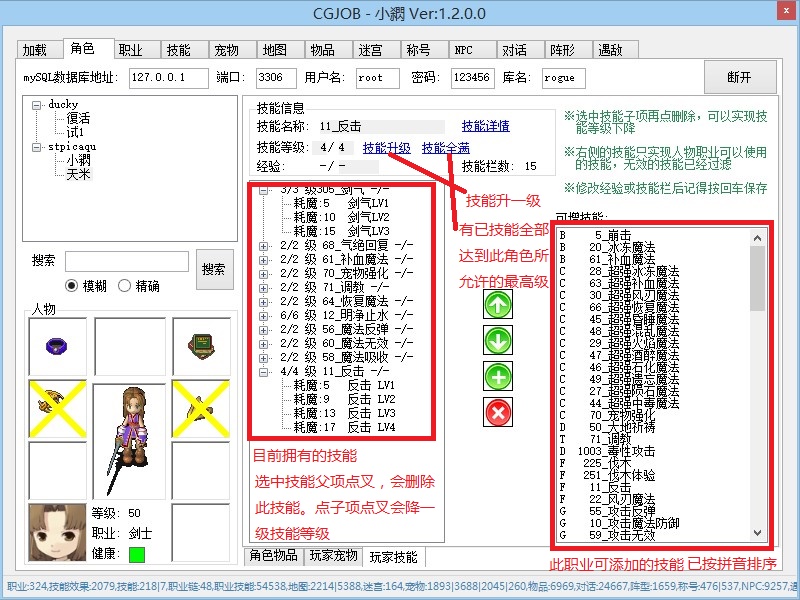This screenshot has height=600, width=800.
Task: Select the 精确 exact search radio button
Action: pyautogui.click(x=125, y=286)
